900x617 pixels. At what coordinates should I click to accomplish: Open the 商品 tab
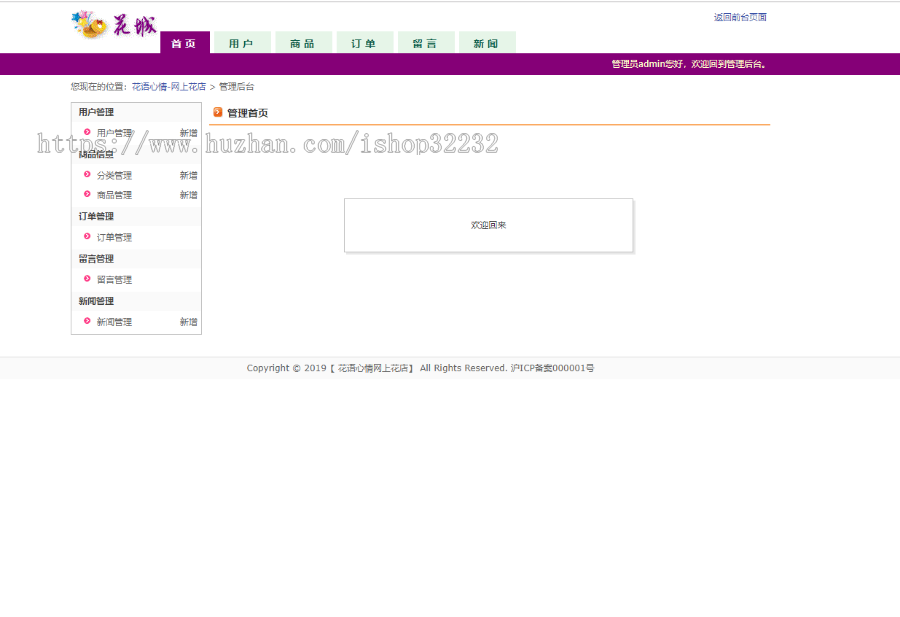click(x=303, y=42)
